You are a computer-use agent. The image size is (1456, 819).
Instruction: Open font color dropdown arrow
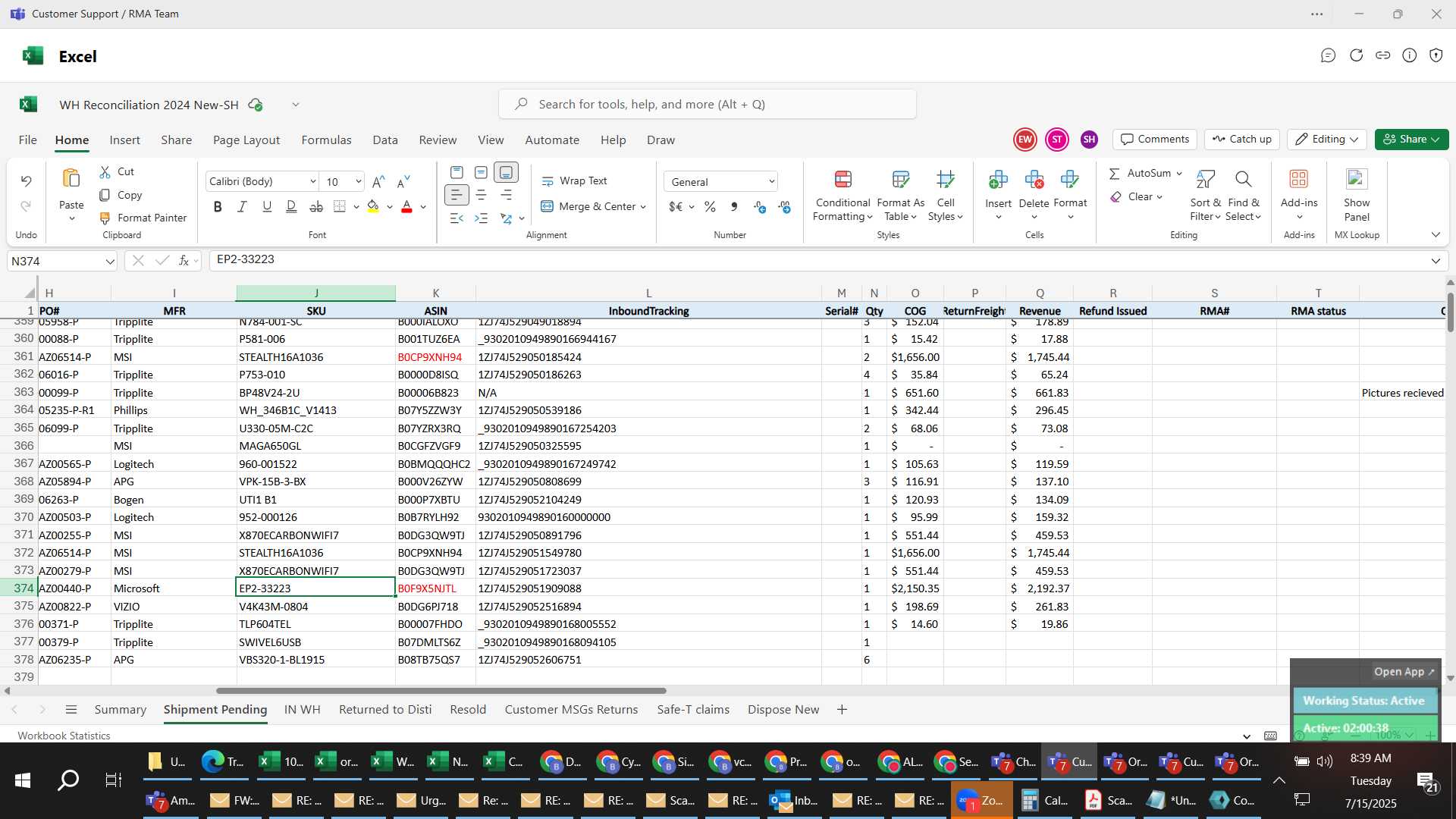pos(423,207)
